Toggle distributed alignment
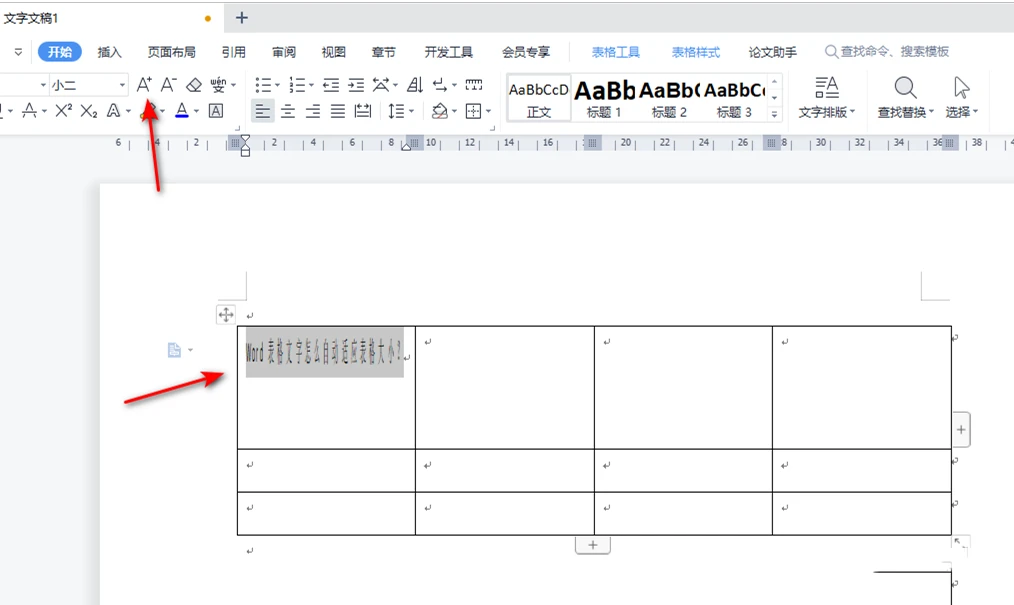The width and height of the screenshot is (1014, 605). (363, 111)
